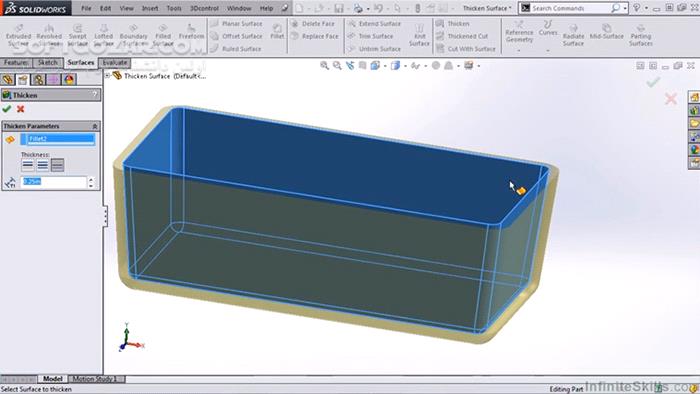Click the Ruled Surface command
Screen dimensions: 700x394
click(236, 49)
